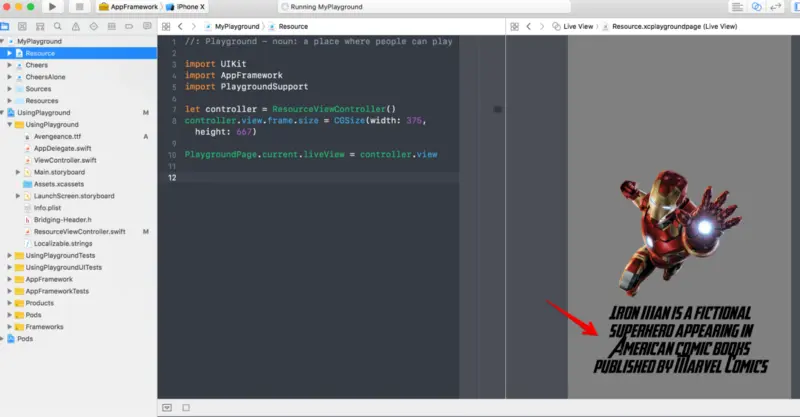Show the Project navigator folder icon

pyautogui.click(x=5, y=27)
